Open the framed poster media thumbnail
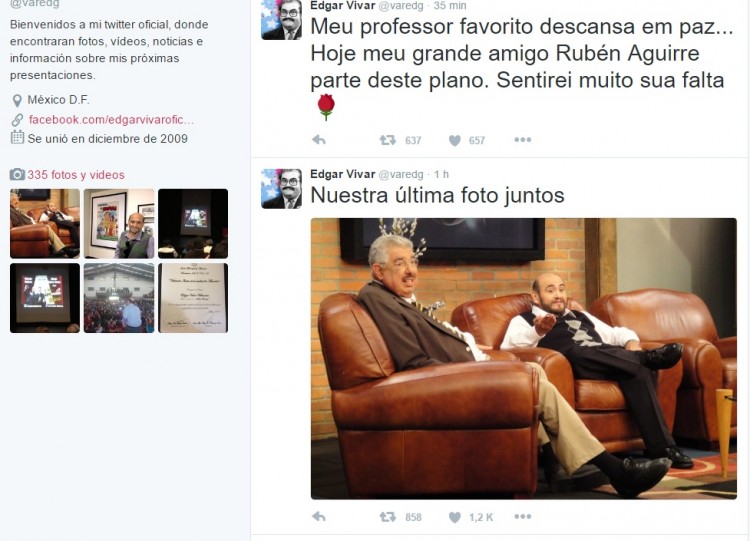This screenshot has width=750, height=541. [119, 223]
